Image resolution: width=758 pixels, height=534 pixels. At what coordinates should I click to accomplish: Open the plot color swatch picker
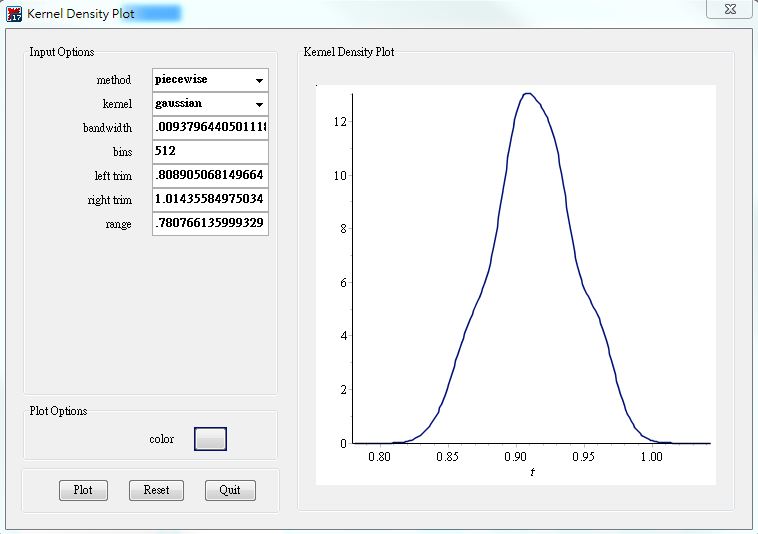click(210, 439)
